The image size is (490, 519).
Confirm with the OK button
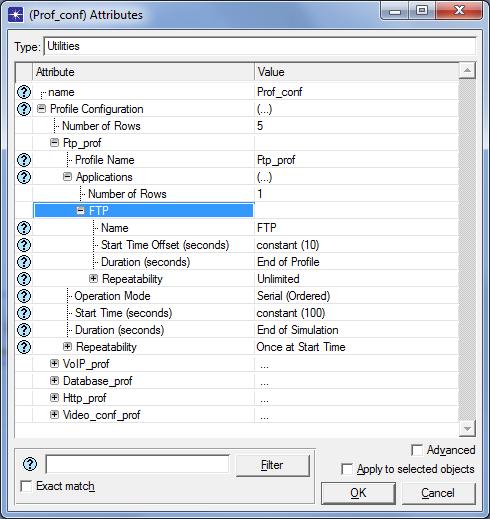click(x=358, y=493)
